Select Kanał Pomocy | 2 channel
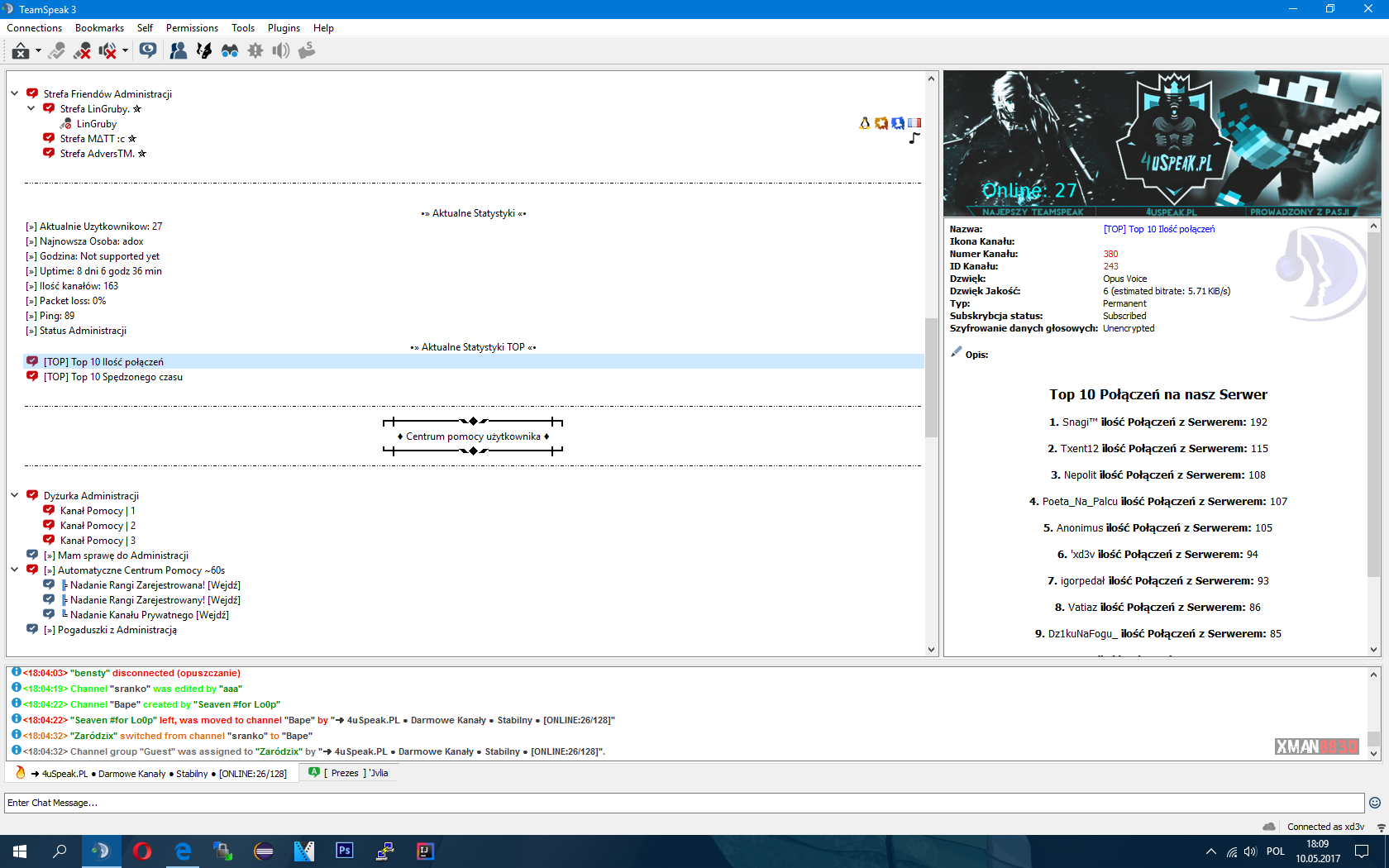Screen dimensions: 1389x868 click(98, 526)
